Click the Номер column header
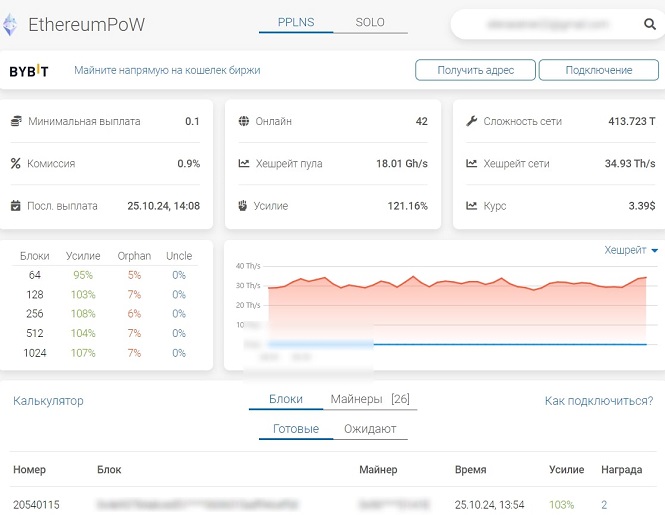The height and width of the screenshot is (515, 665). pos(29,470)
